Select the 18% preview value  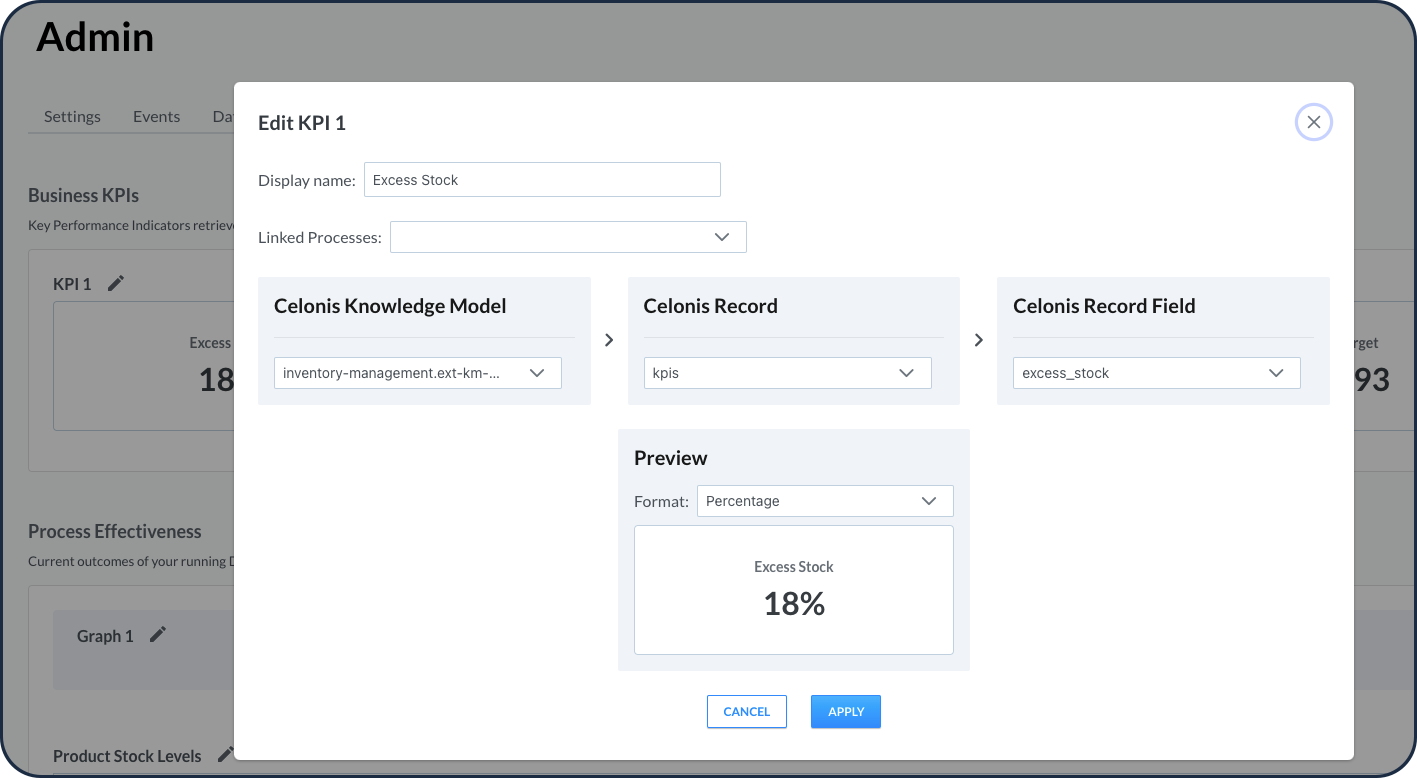794,603
